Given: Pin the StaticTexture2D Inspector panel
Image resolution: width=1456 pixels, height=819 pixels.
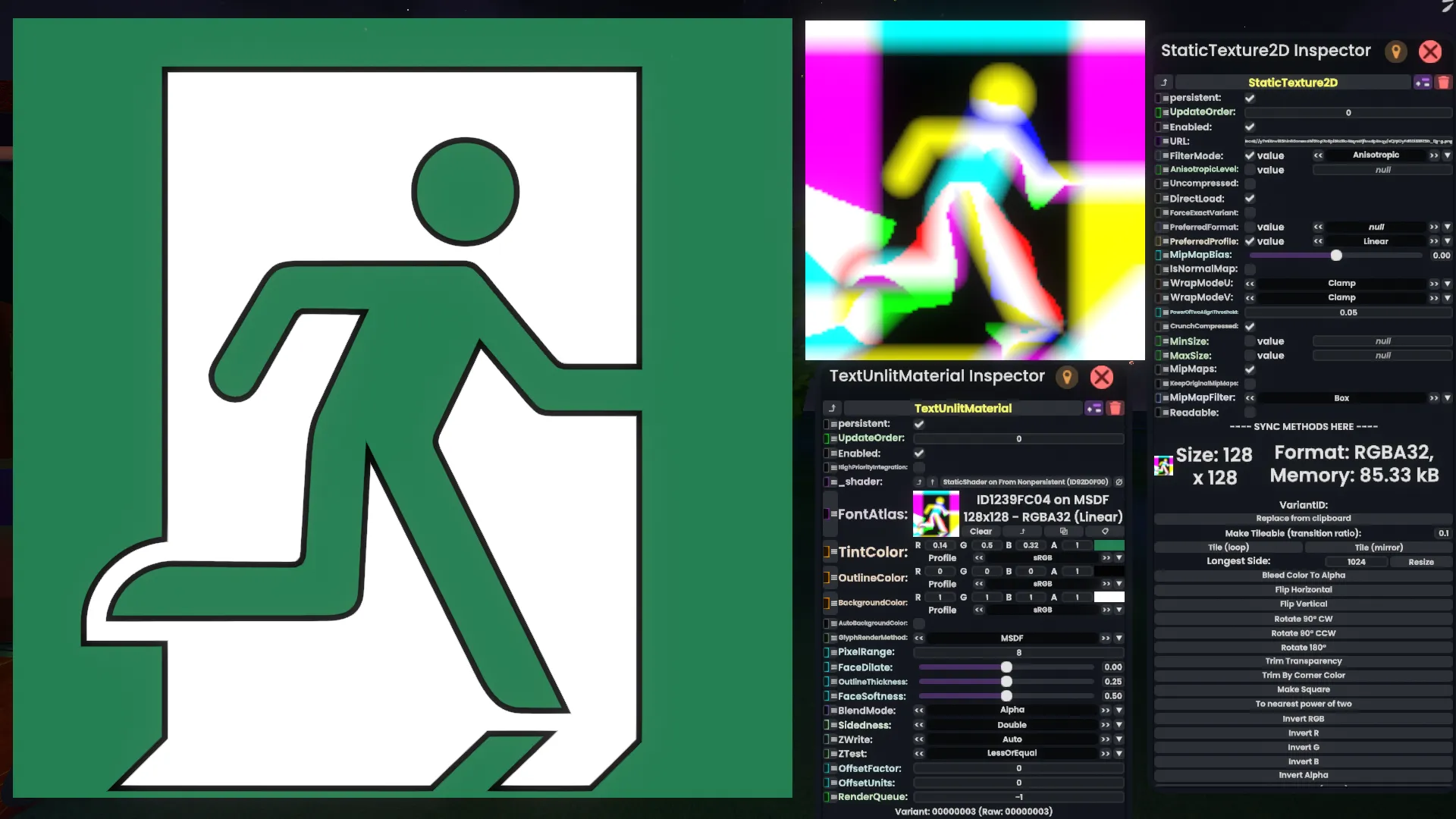Looking at the screenshot, I should point(1395,52).
